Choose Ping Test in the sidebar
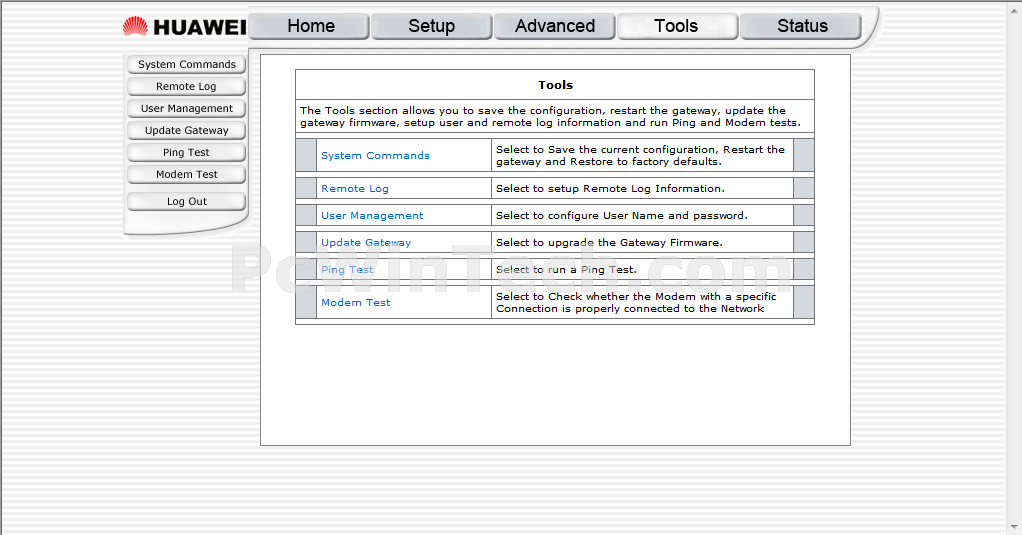Screen dimensions: 1022x535 [x=186, y=152]
